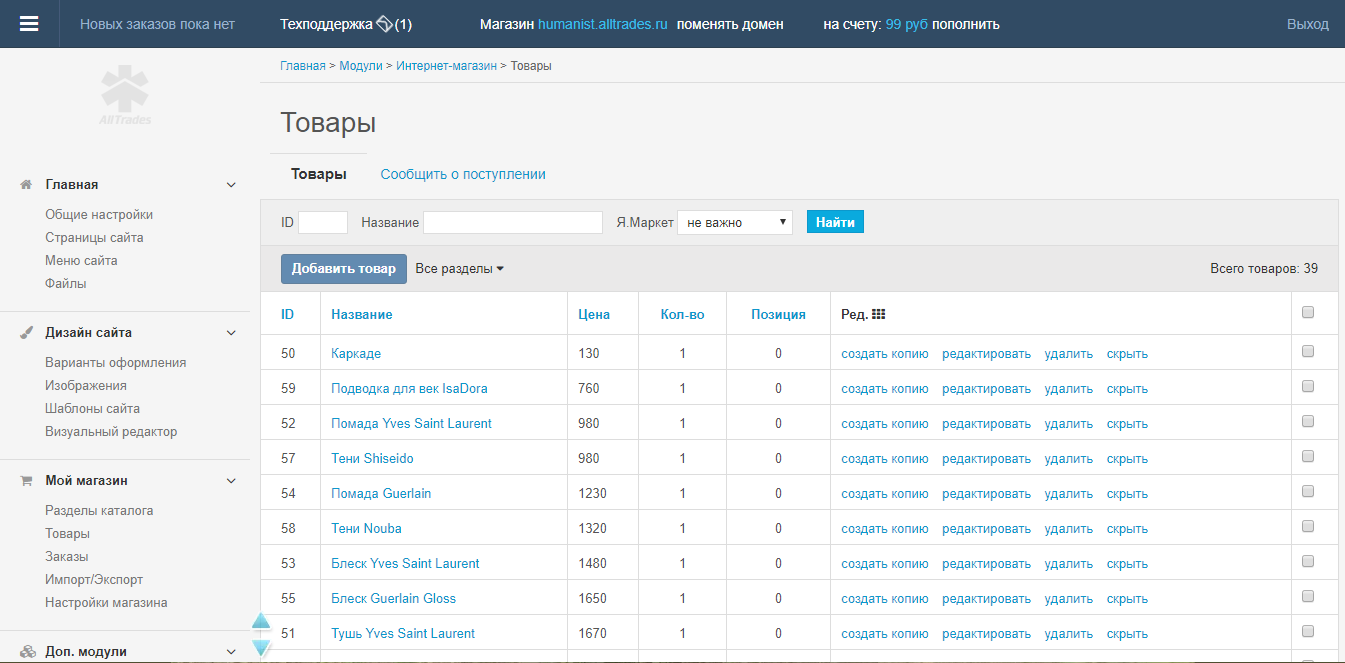
Task: Click the home icon beside Главная
Action: [x=27, y=185]
